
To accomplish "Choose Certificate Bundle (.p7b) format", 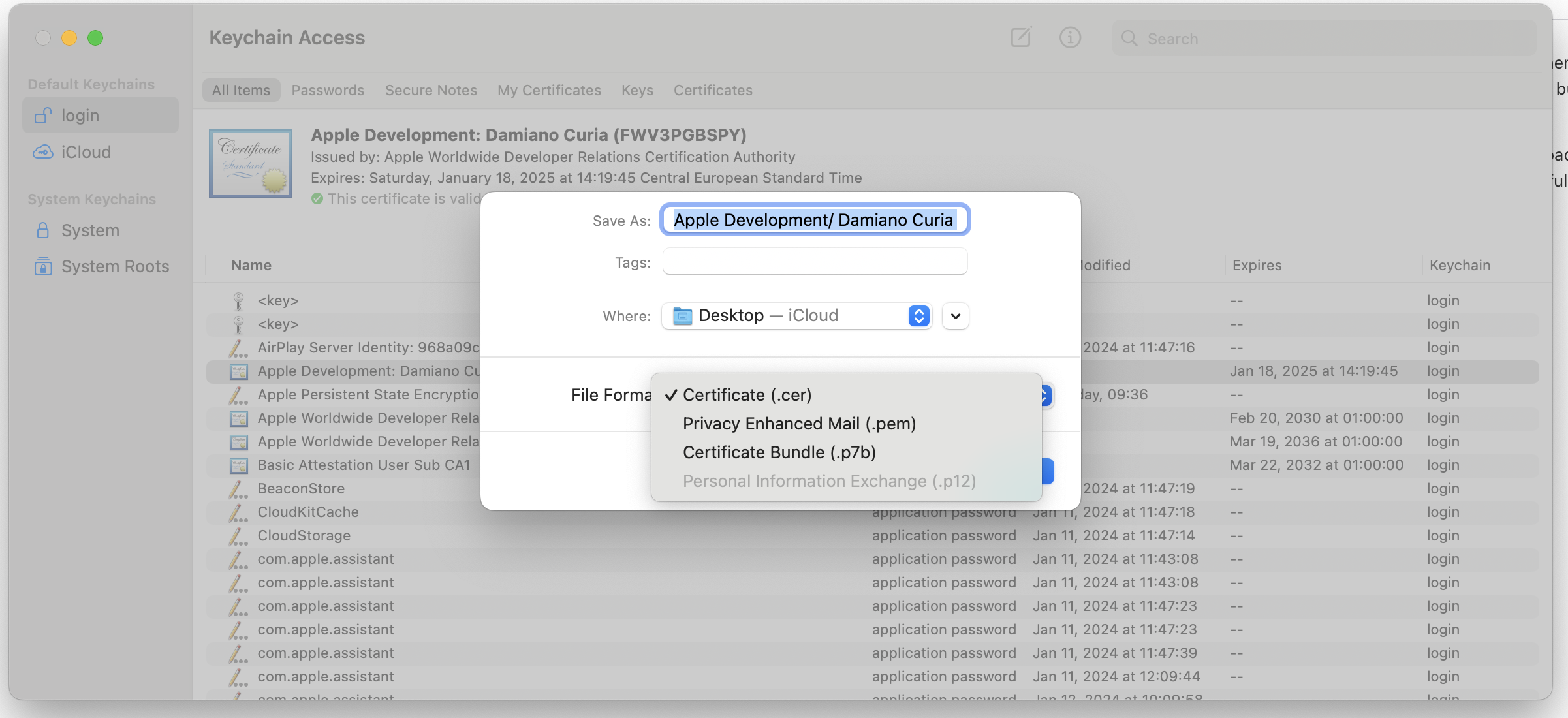I will (x=779, y=452).
